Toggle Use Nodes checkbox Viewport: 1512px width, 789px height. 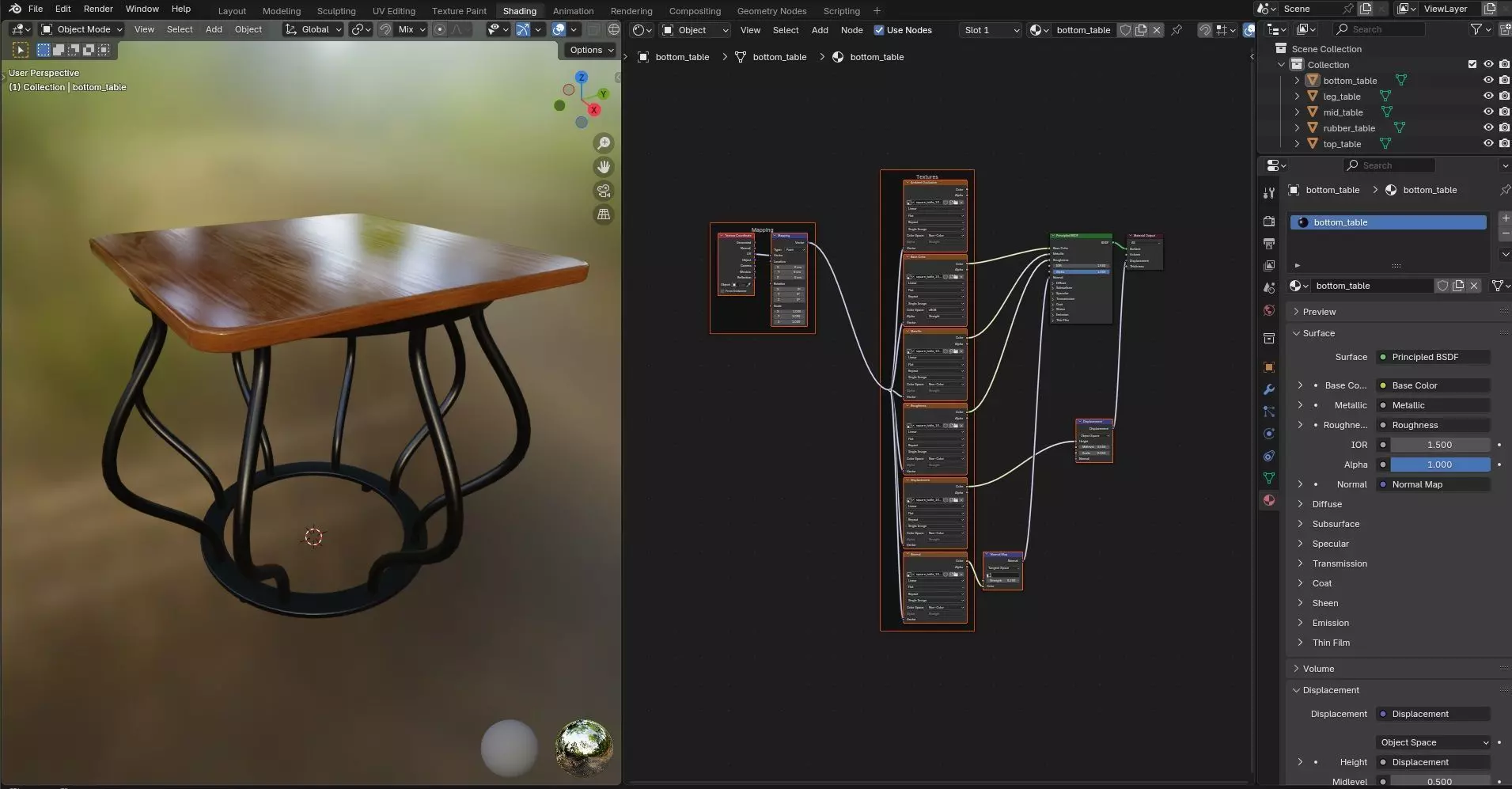point(878,30)
